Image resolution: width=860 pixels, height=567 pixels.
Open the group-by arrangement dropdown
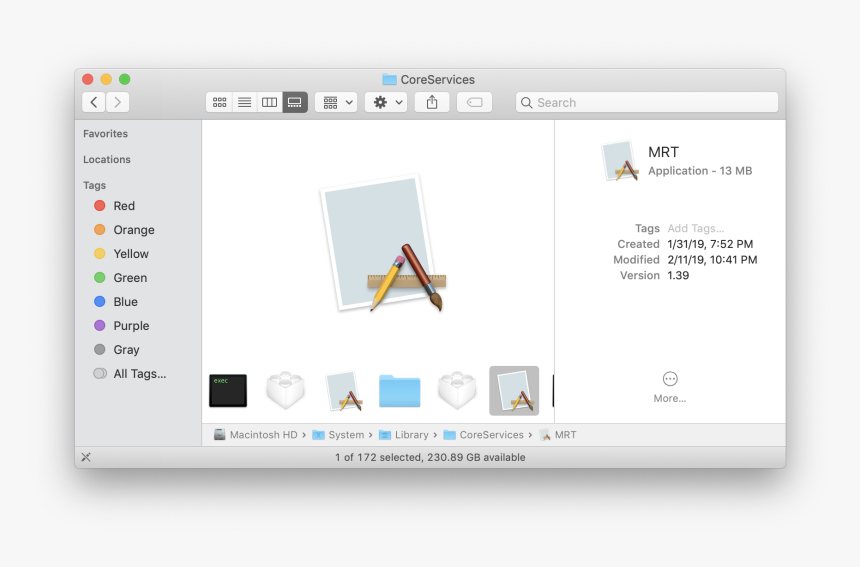pyautogui.click(x=336, y=103)
